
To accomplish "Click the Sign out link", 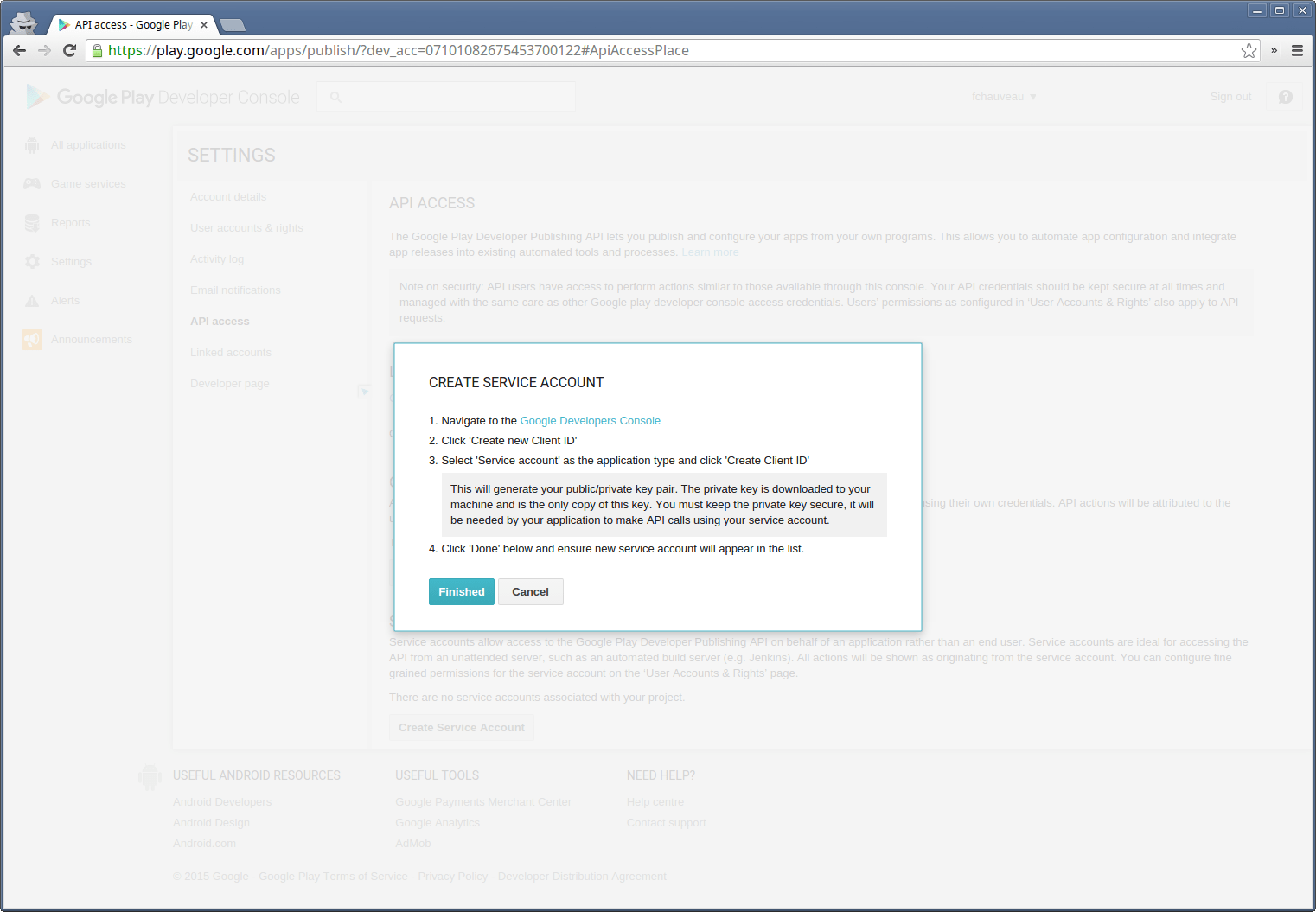I will (x=1230, y=97).
